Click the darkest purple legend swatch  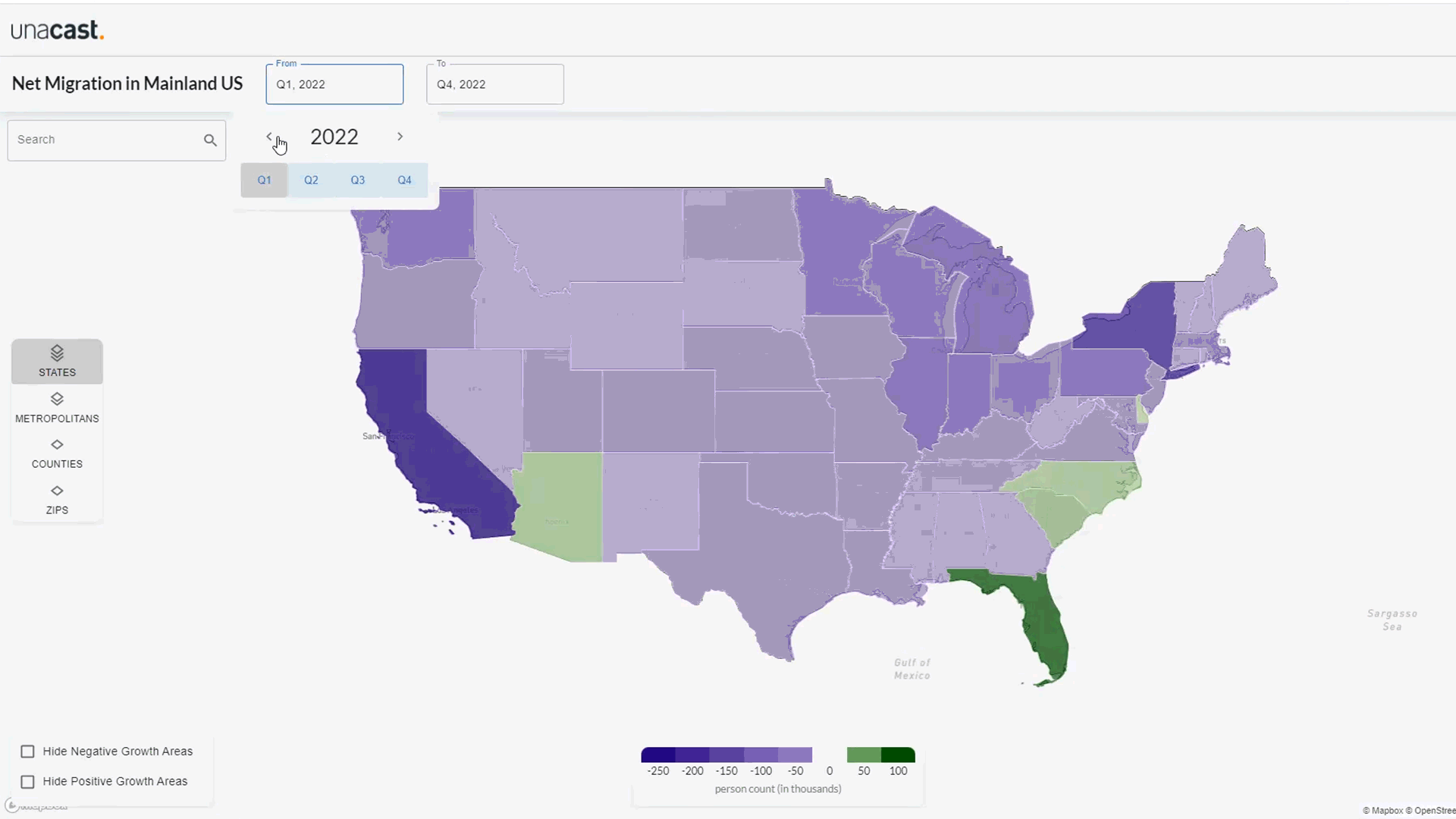658,754
